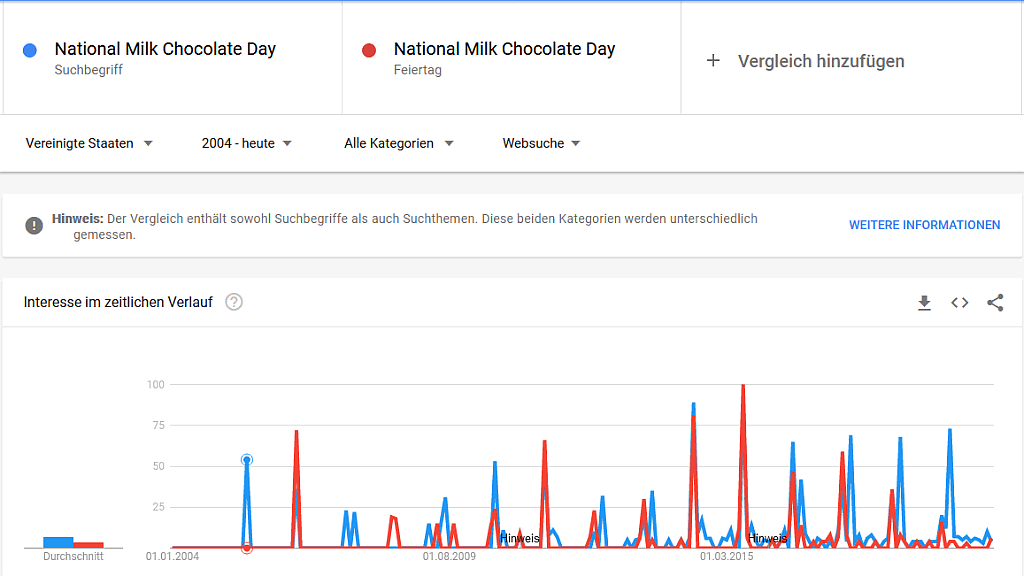This screenshot has width=1024, height=576.
Task: Open help for Interesse im zeitlichen Verlauf
Action: 233,301
